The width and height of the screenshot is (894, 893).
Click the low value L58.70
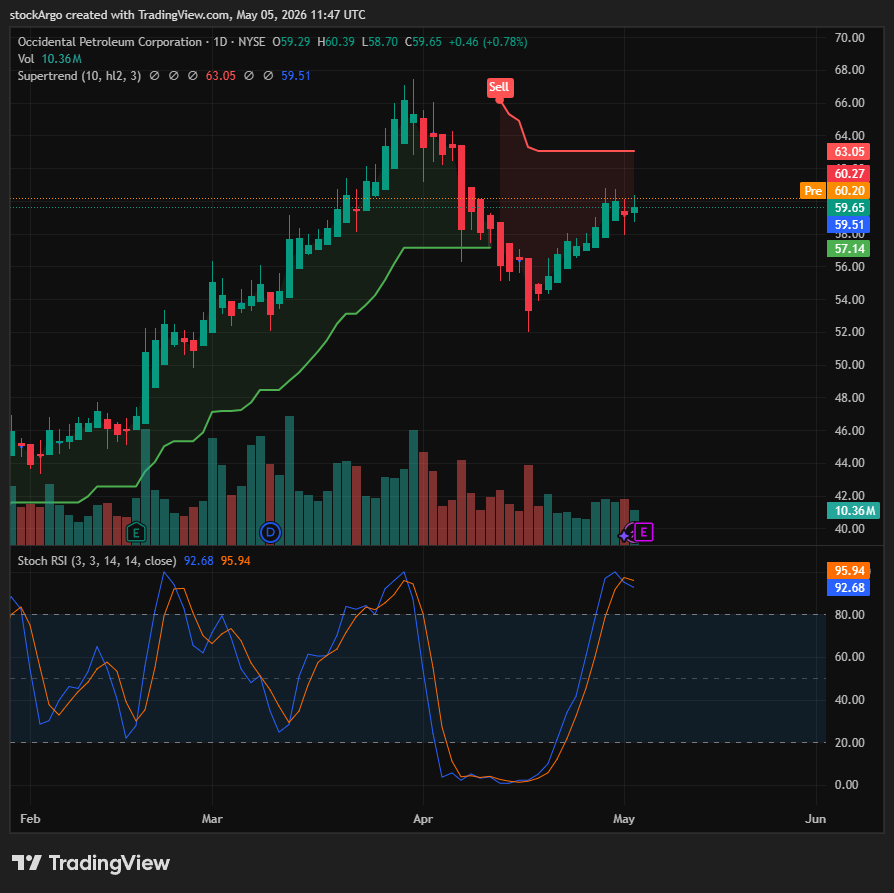(x=380, y=42)
